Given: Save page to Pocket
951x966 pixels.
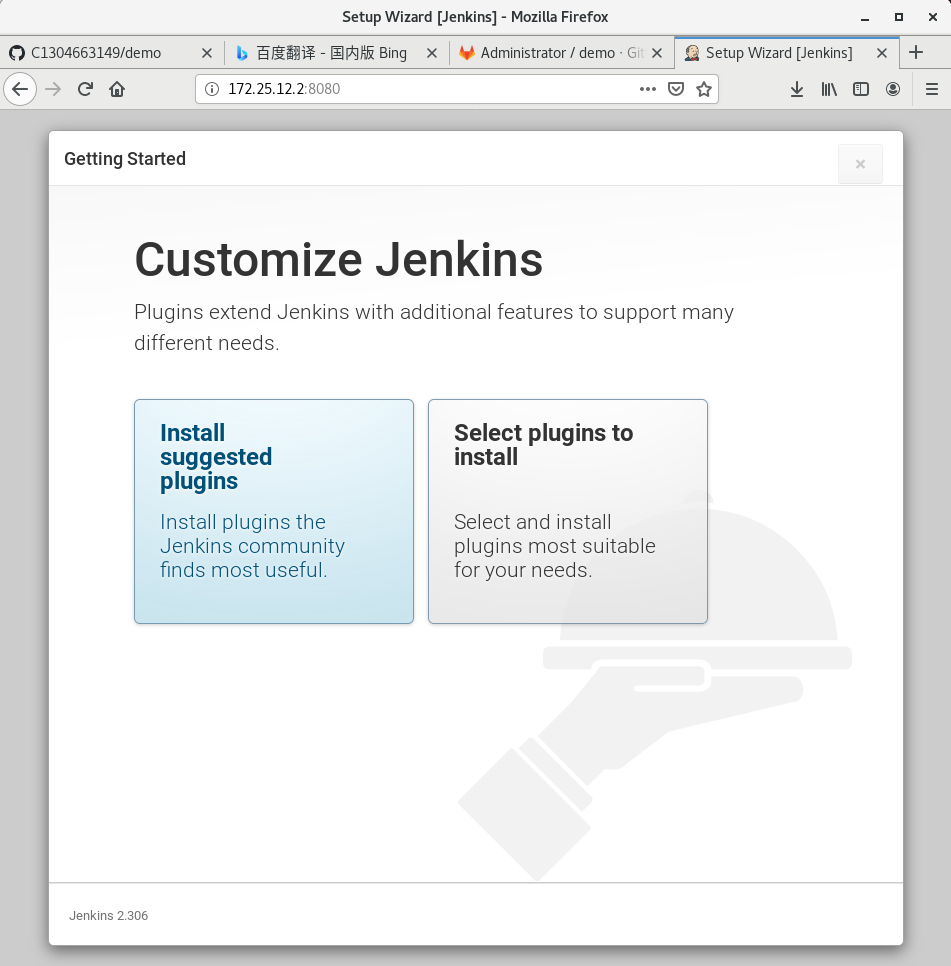Looking at the screenshot, I should [676, 89].
